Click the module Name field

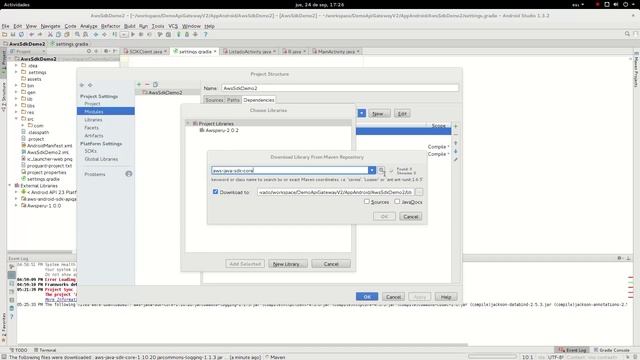point(340,88)
